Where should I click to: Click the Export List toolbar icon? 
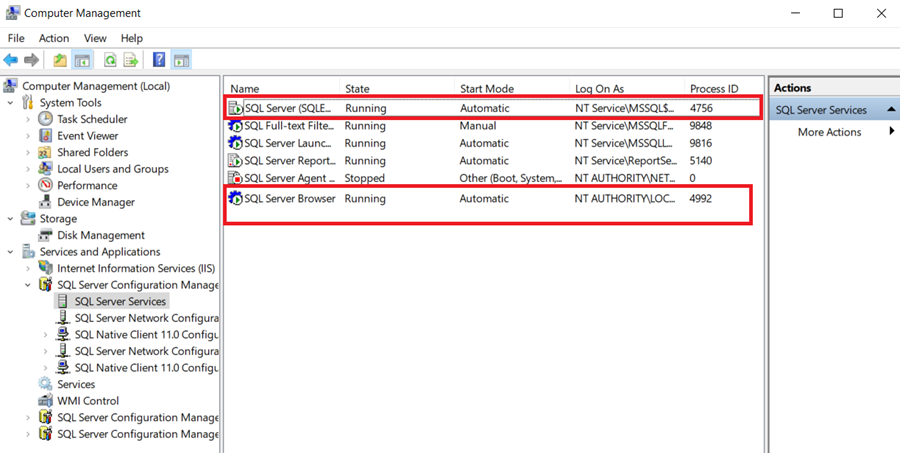tap(131, 60)
